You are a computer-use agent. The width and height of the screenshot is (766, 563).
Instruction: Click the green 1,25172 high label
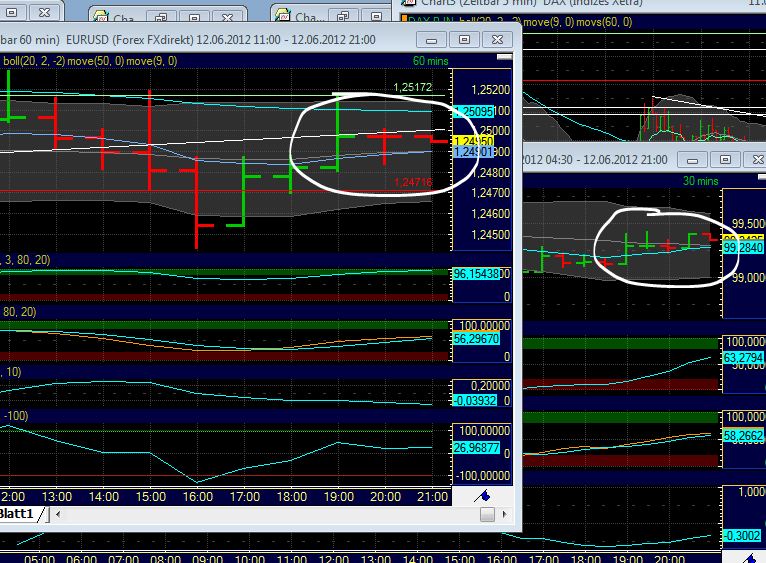[413, 87]
